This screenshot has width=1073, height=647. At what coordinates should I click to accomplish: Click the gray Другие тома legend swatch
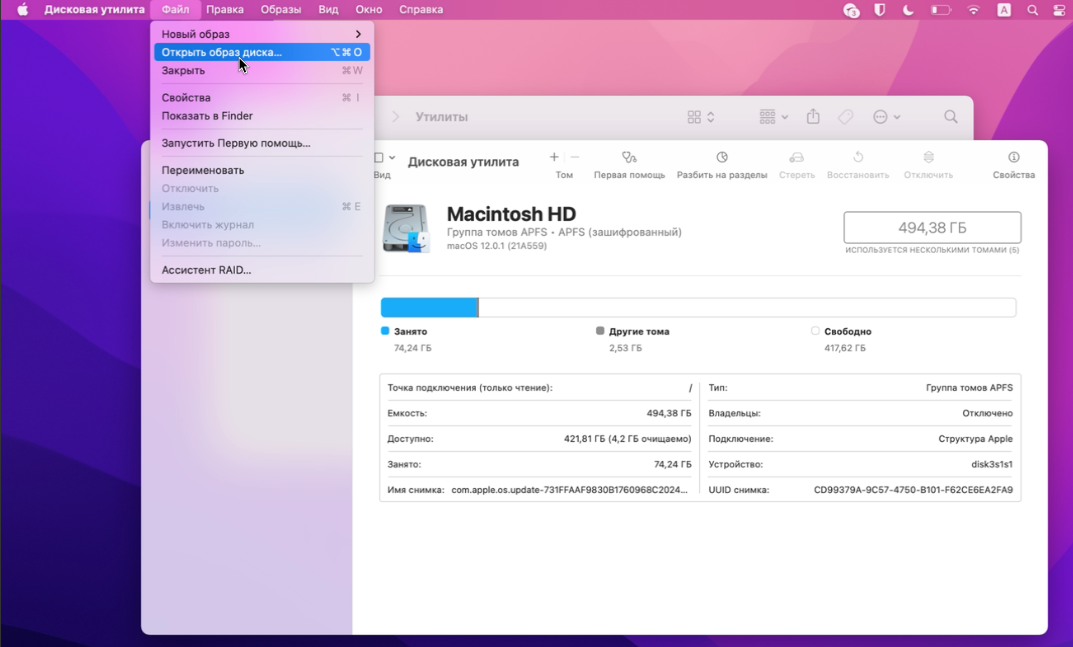600,331
